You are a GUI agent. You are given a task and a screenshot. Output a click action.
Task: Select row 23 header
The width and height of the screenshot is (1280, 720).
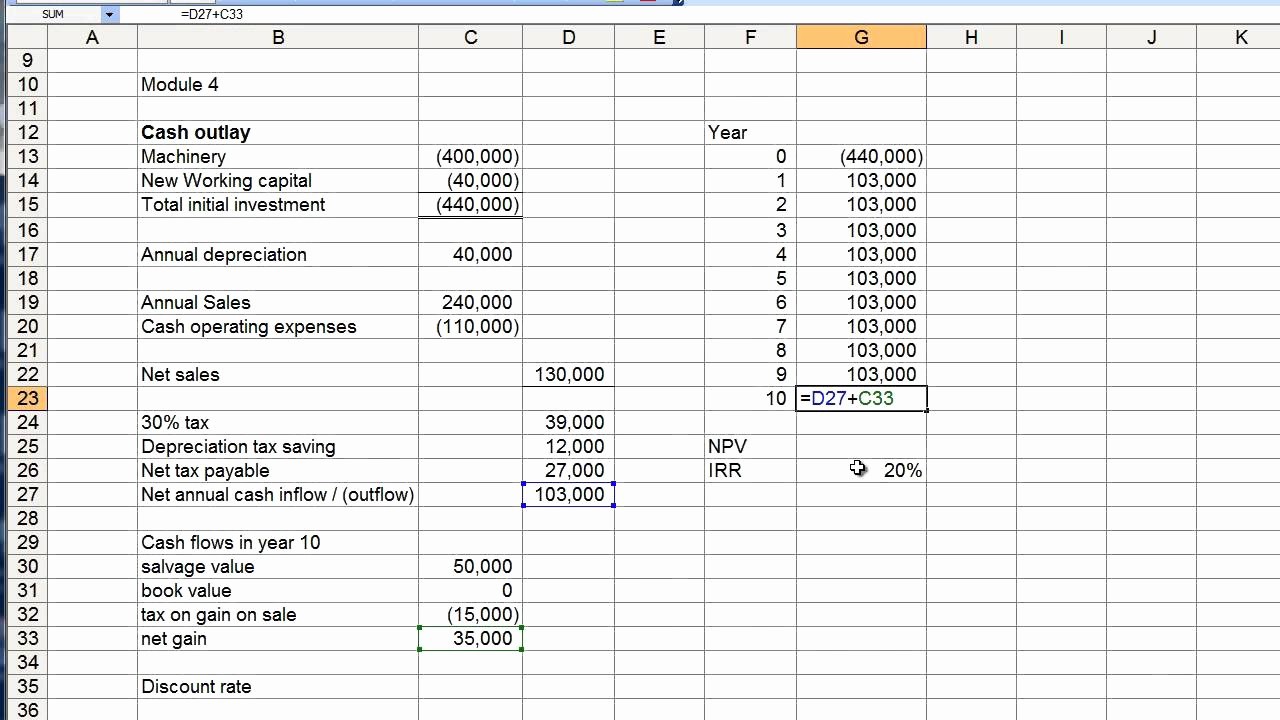27,398
